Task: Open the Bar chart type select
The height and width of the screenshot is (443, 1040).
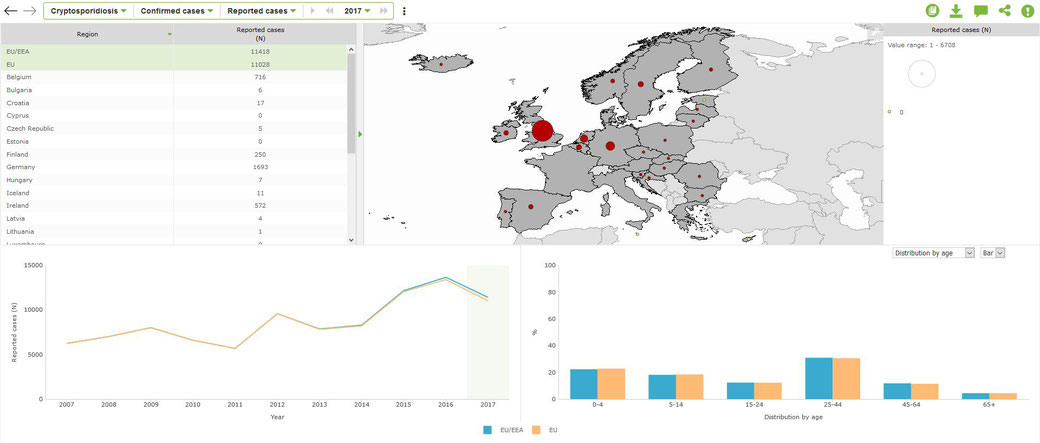Action: (993, 253)
